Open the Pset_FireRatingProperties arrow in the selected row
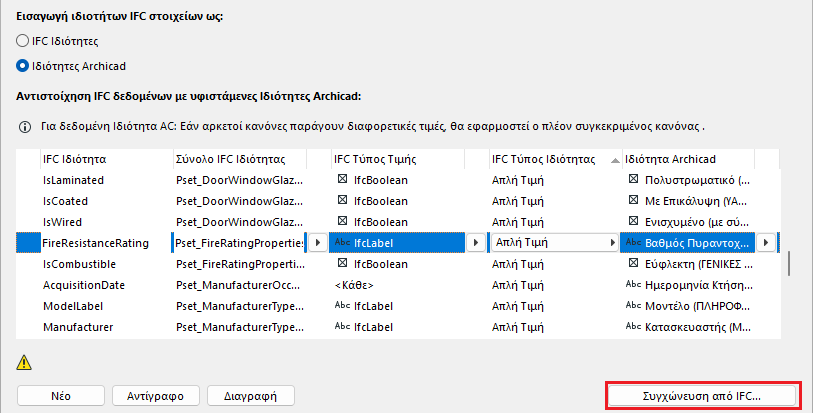Image resolution: width=813 pixels, height=413 pixels. [x=317, y=243]
